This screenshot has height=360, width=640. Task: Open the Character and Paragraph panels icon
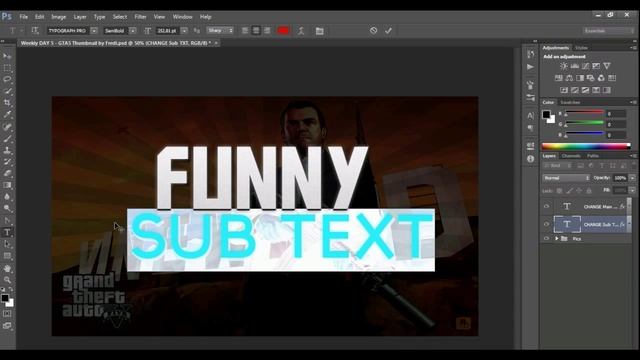pos(320,31)
